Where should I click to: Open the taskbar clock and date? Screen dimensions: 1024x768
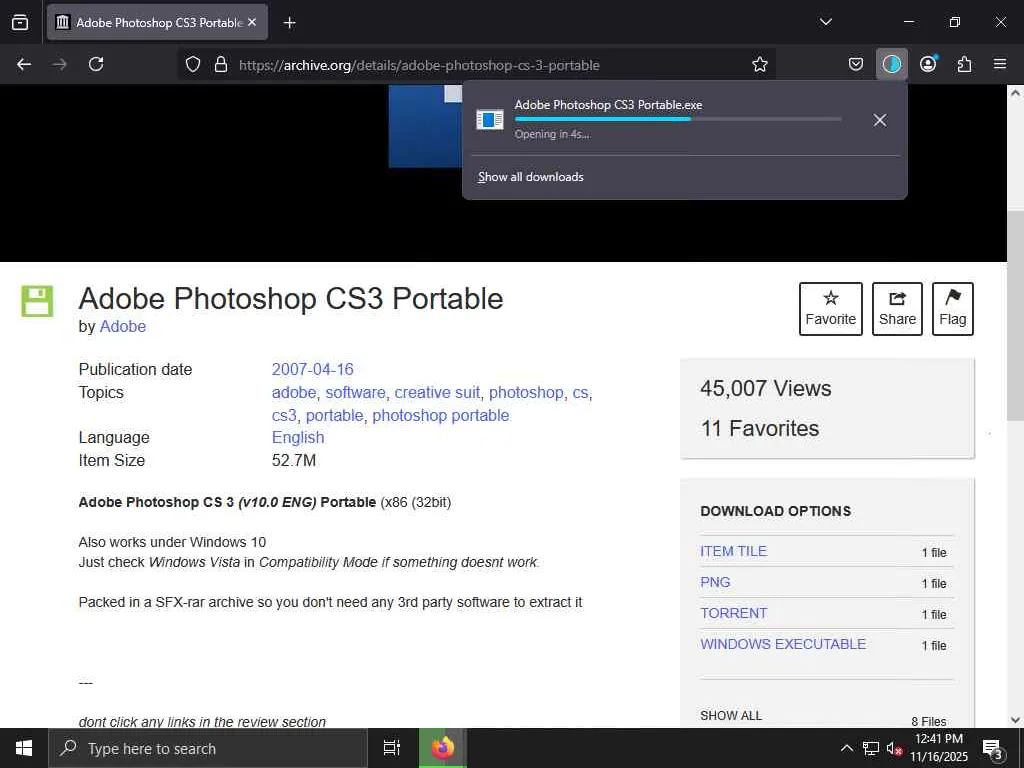(x=939, y=748)
